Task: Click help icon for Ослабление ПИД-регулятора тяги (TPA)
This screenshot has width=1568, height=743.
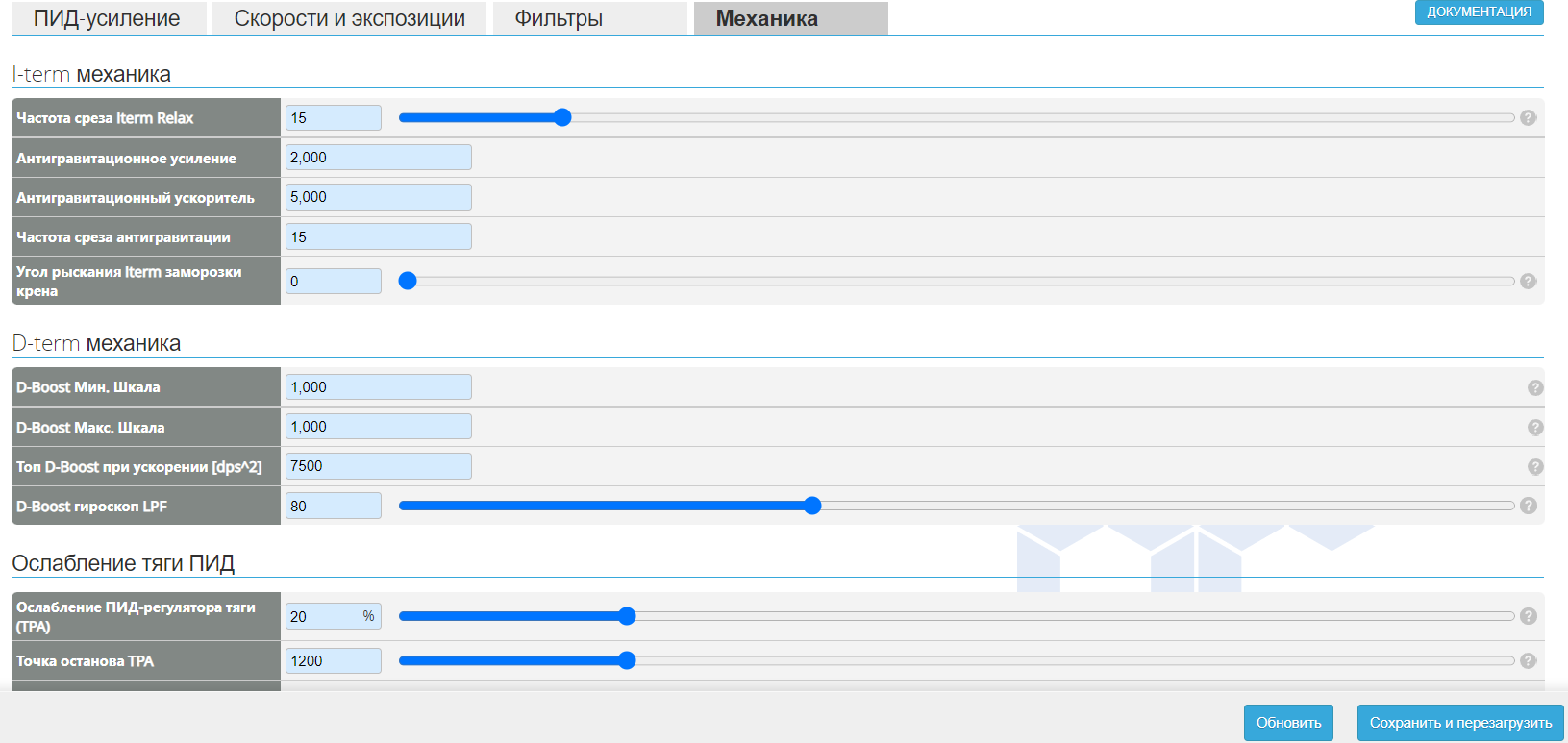Action: coord(1528,616)
